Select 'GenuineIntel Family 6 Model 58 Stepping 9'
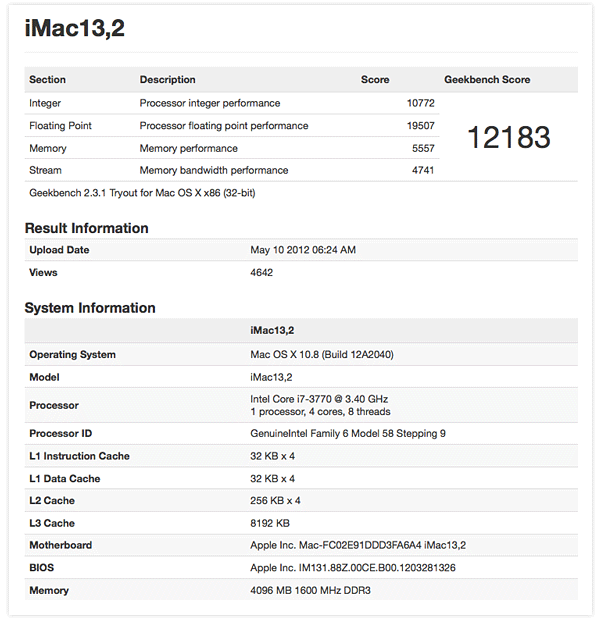This screenshot has width=596, height=622. point(348,434)
